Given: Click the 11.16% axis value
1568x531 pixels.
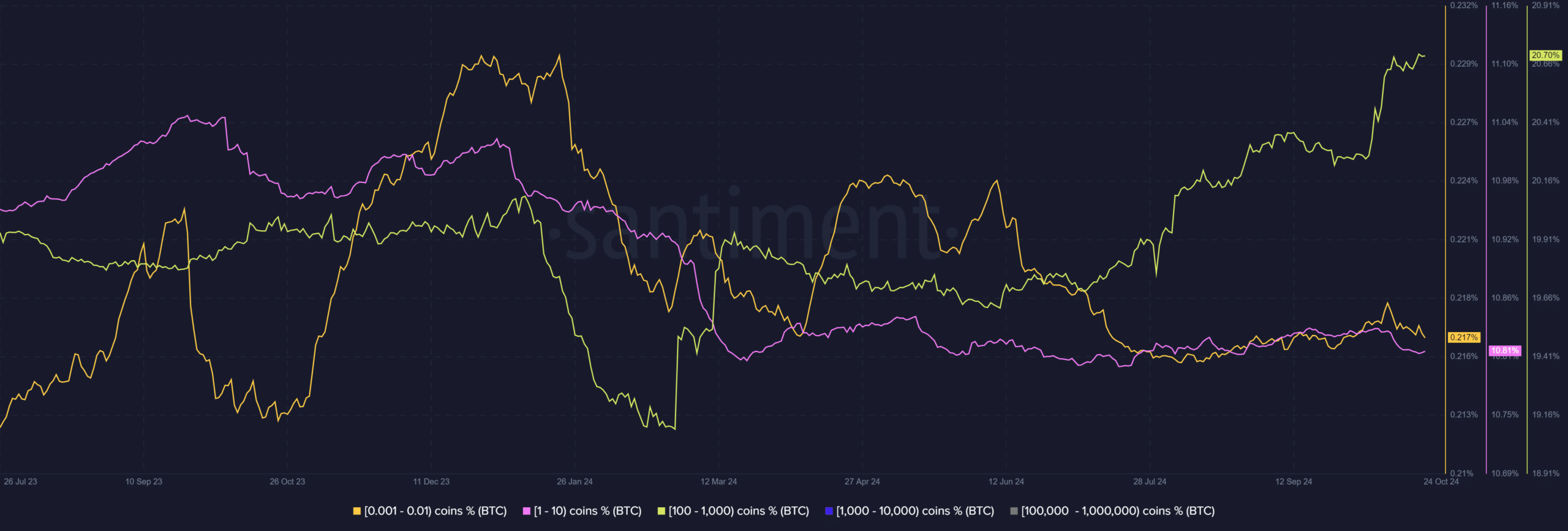Looking at the screenshot, I should (1505, 6).
